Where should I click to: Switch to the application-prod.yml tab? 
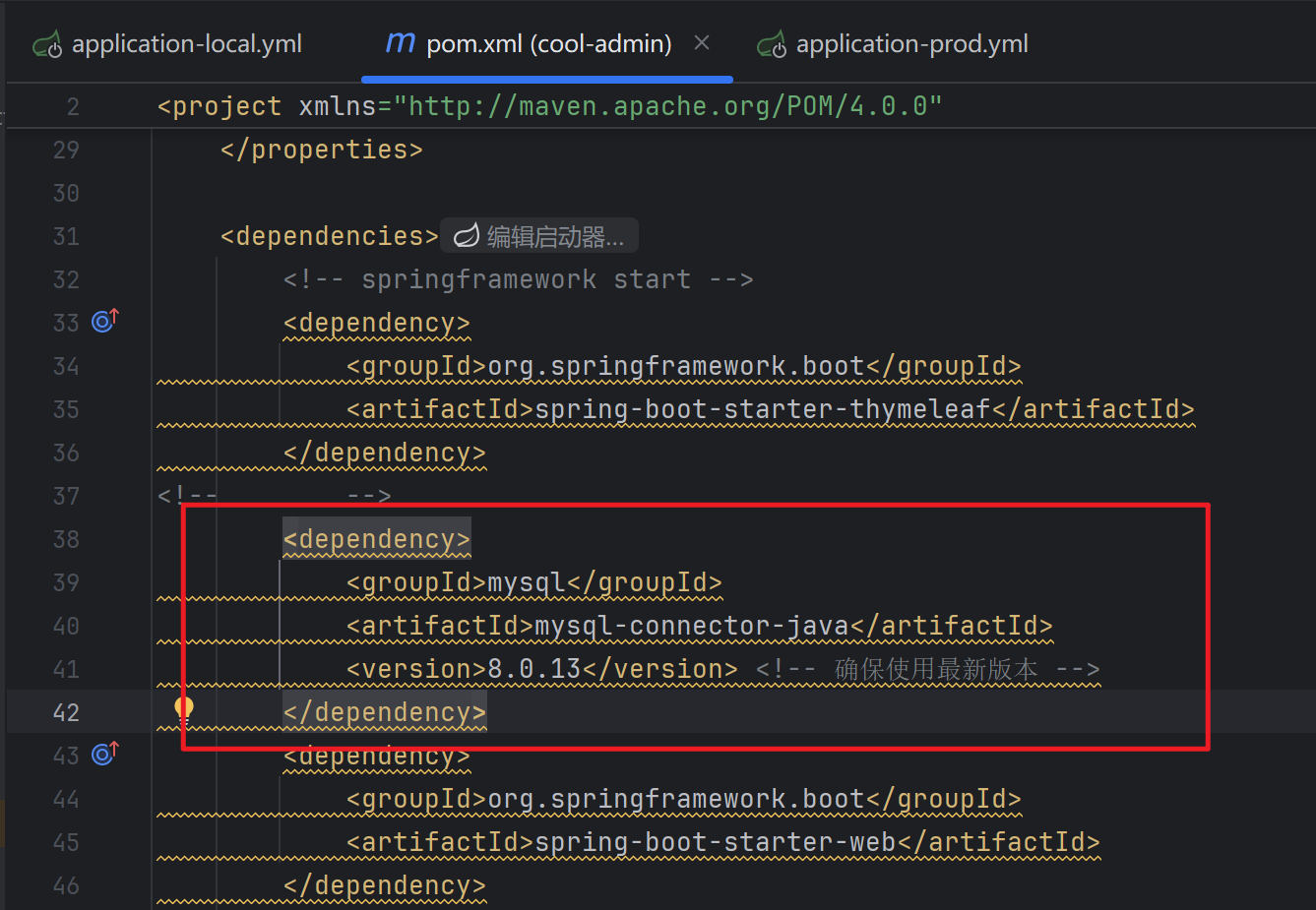910,42
